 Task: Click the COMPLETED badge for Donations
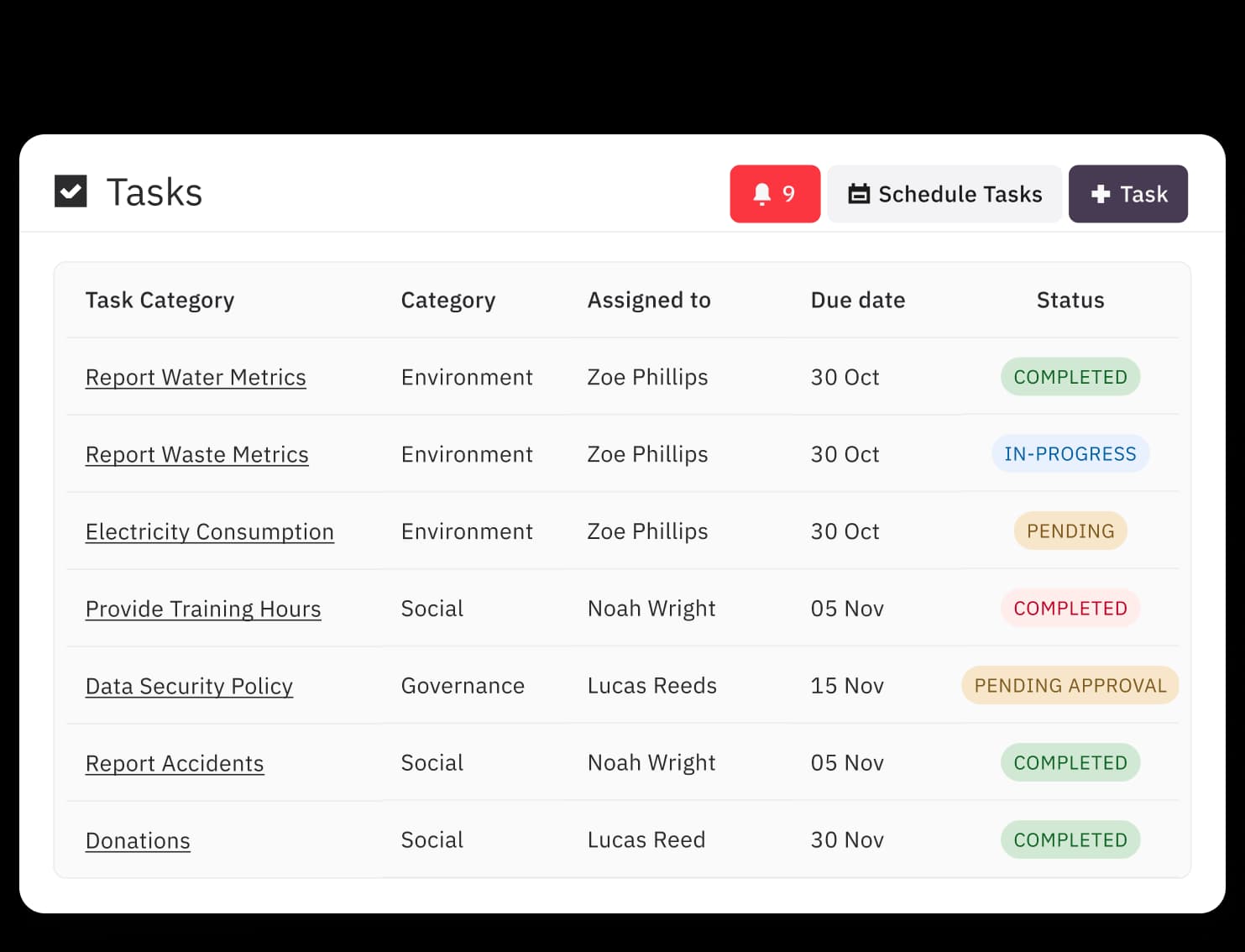1070,840
